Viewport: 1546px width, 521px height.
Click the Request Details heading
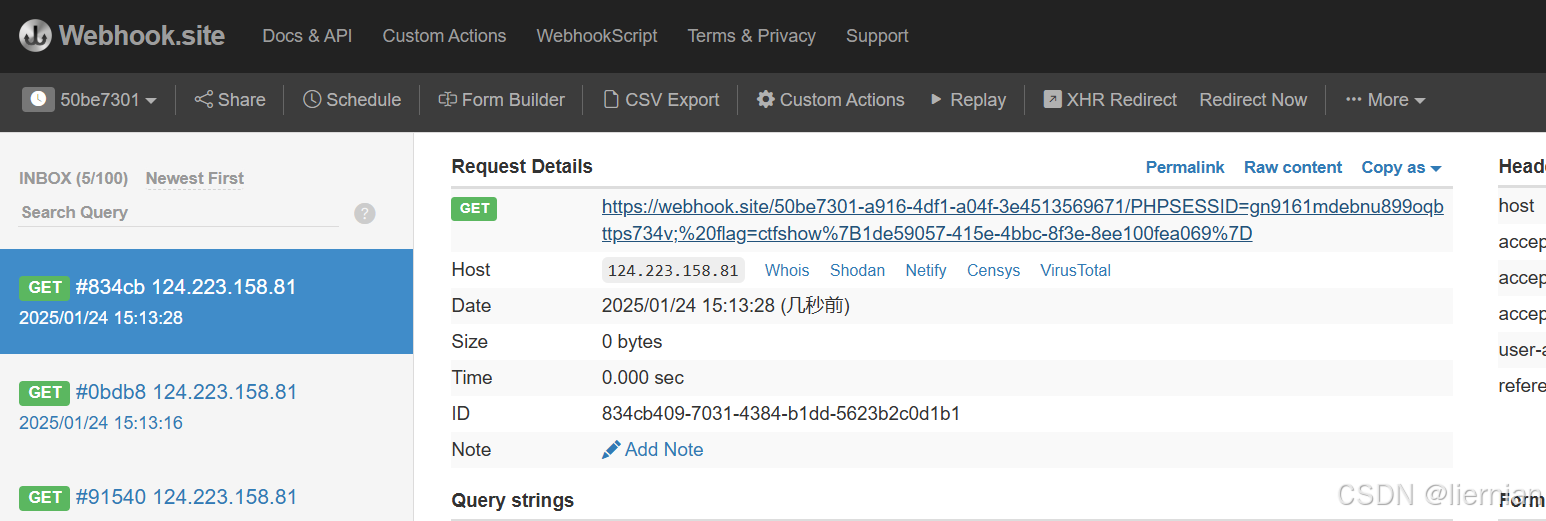522,166
